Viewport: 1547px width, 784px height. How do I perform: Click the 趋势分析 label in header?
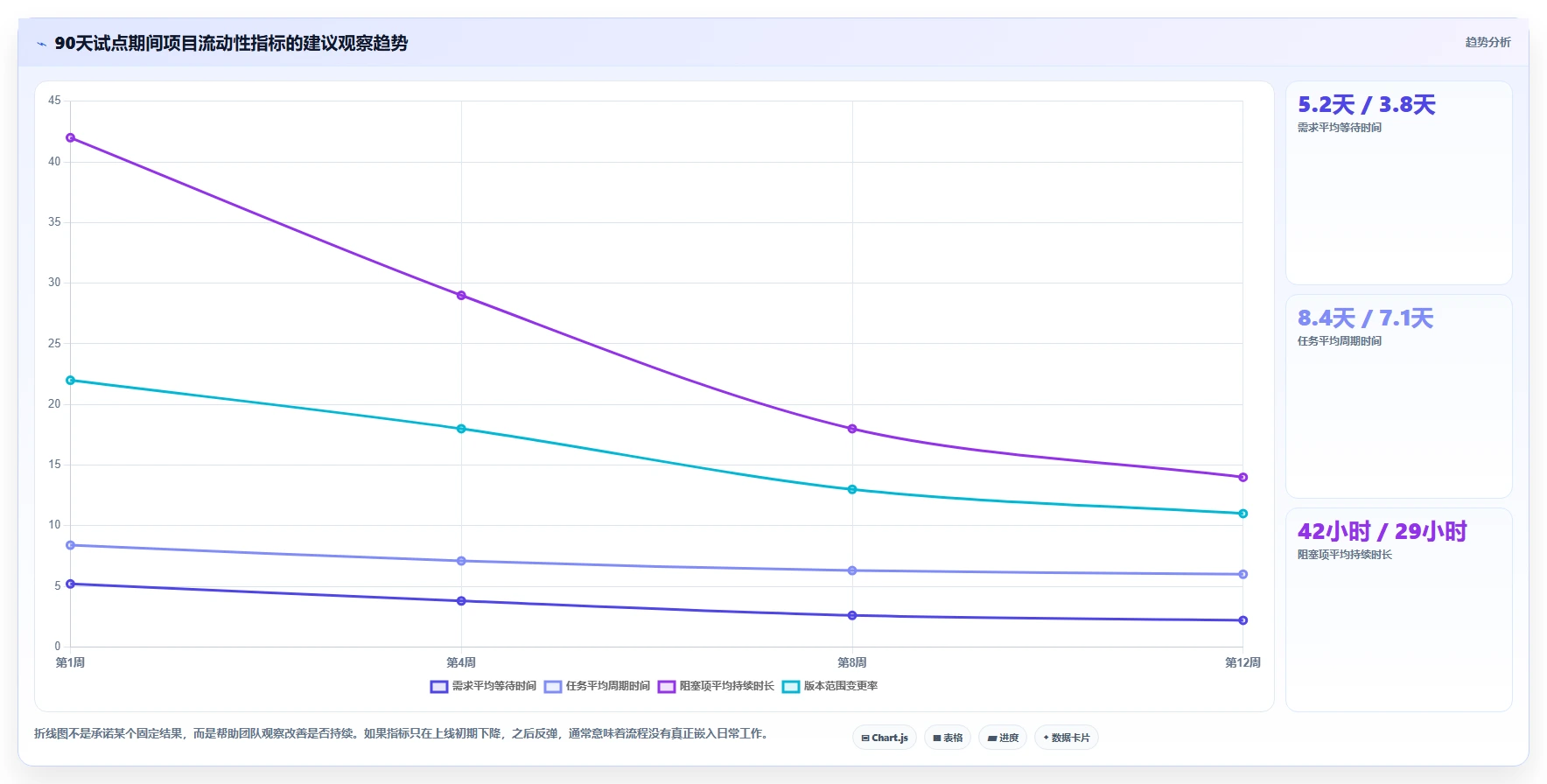1487,42
